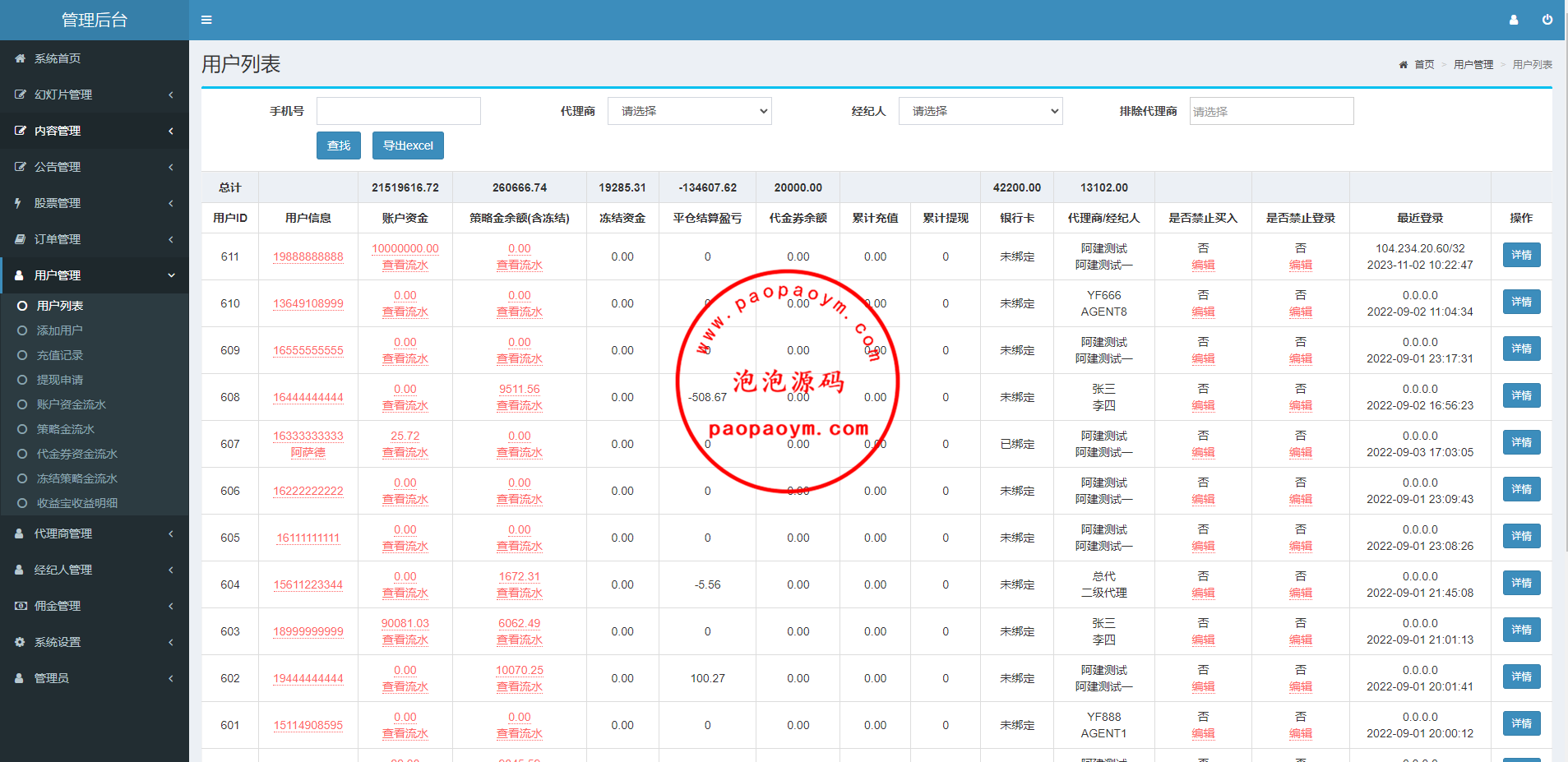
Task: Open 详情 for user 611
Action: tap(1521, 255)
